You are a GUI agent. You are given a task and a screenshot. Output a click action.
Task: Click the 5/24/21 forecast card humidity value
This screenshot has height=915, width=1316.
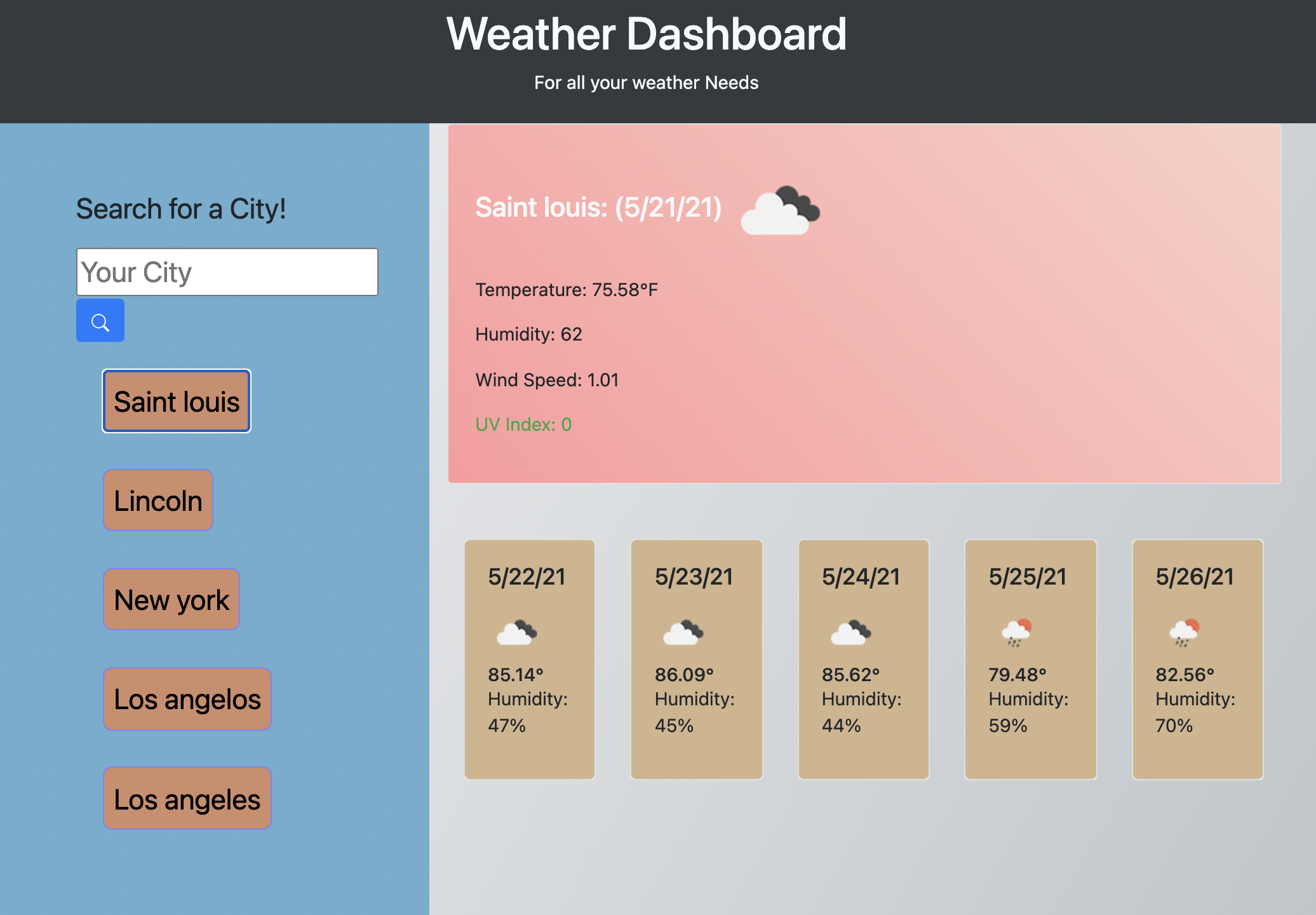(841, 726)
